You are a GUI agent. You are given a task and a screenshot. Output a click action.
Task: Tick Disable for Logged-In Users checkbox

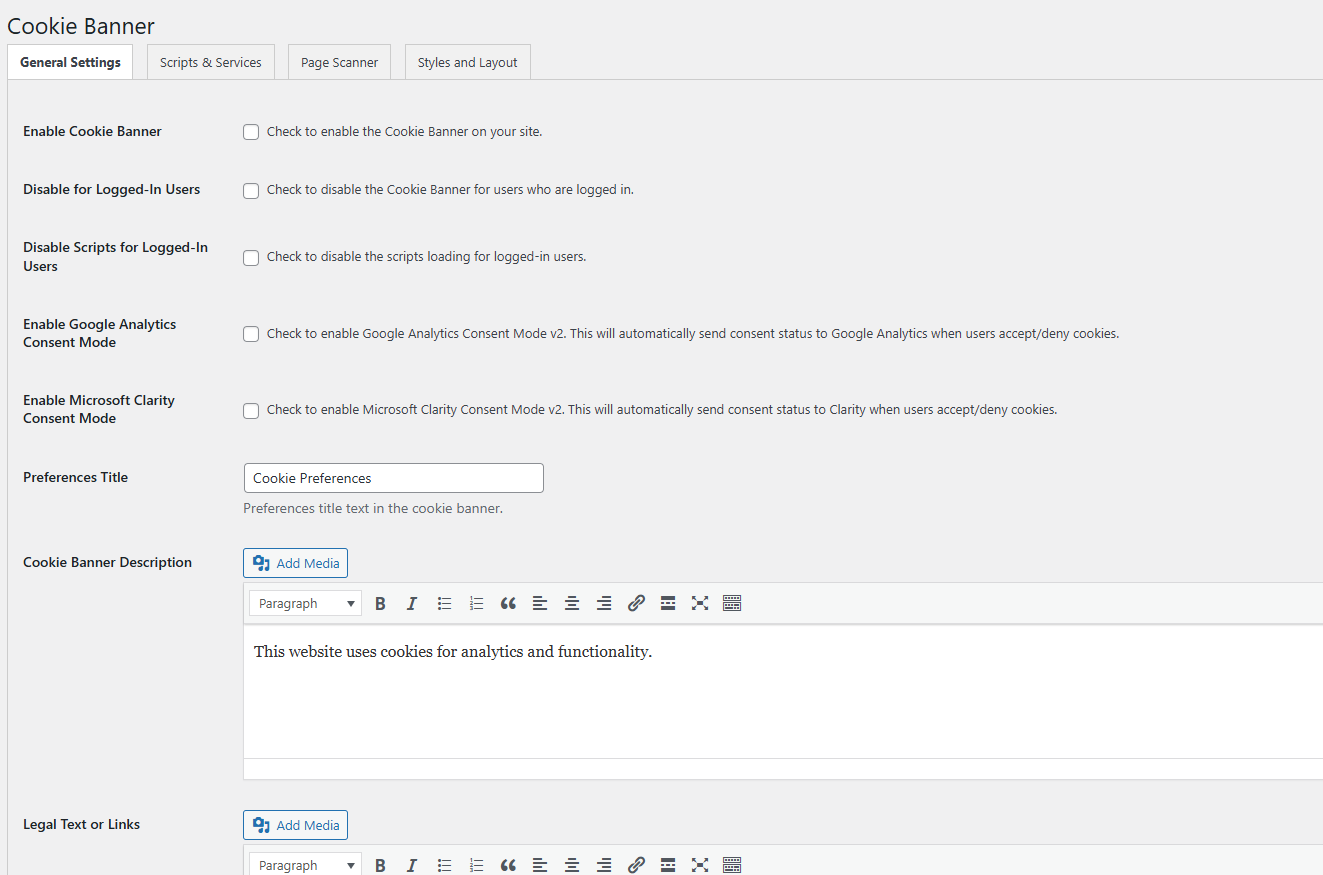point(251,190)
